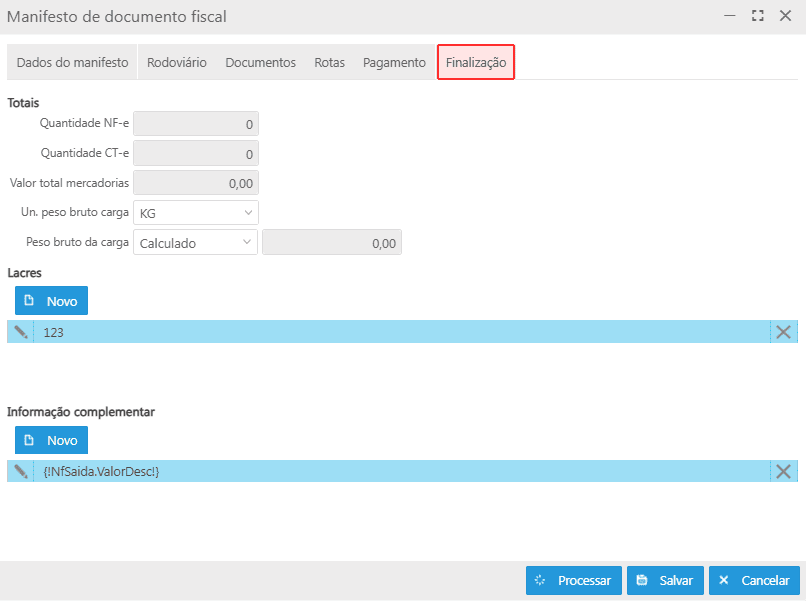Screen dimensions: 806x601
Task: Add a new lacre with Novo button
Action: pyautogui.click(x=51, y=301)
